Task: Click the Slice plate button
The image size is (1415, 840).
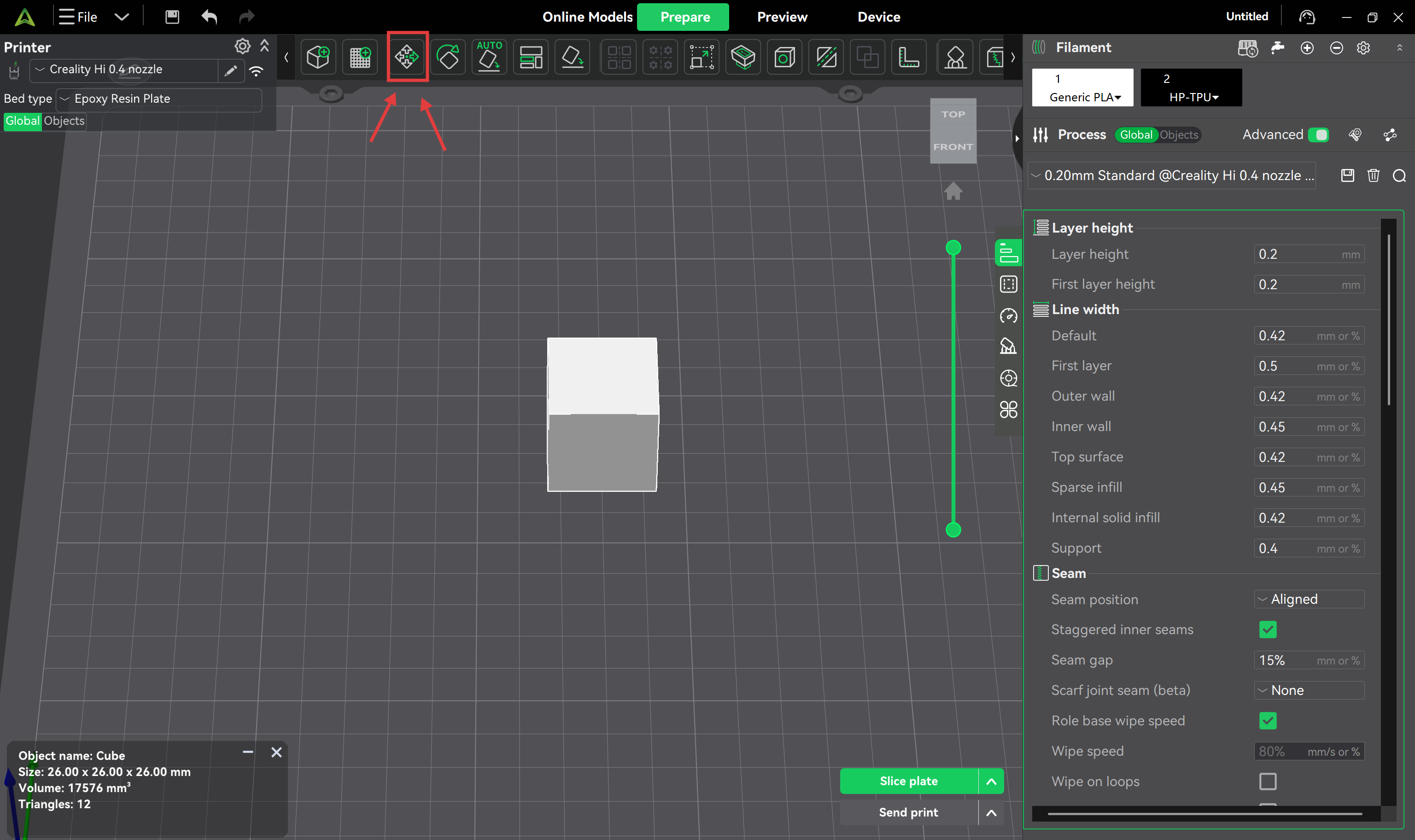Action: pos(909,781)
